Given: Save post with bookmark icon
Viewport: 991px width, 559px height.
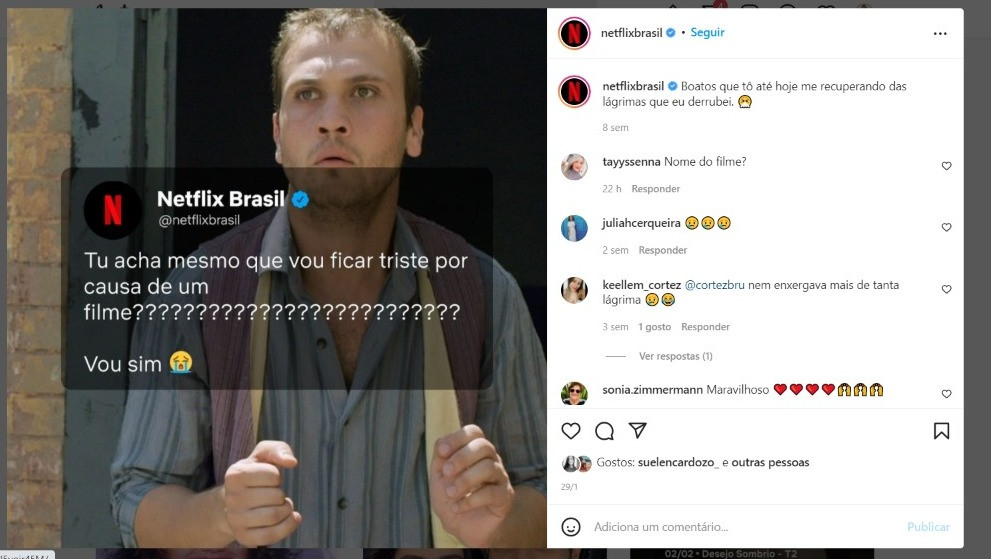Looking at the screenshot, I should coord(941,431).
